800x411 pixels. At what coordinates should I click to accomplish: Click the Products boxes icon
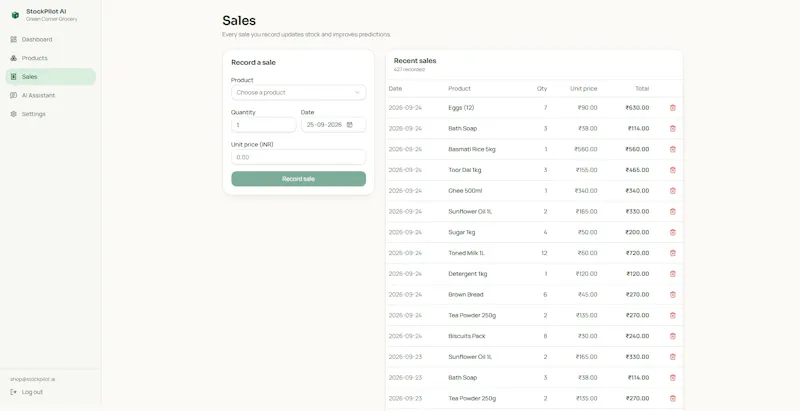[14, 58]
